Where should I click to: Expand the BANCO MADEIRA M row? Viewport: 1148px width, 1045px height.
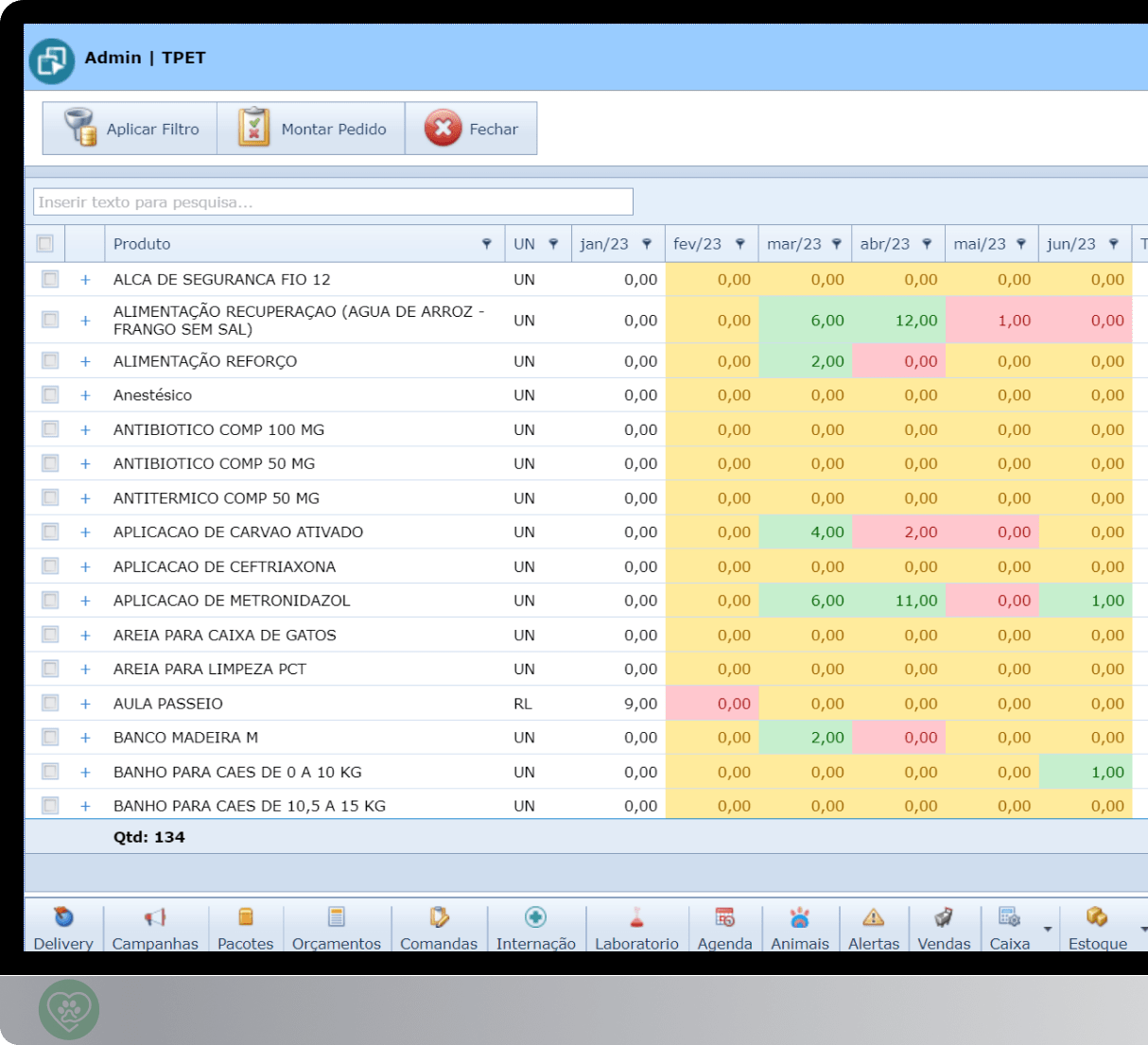[x=85, y=738]
